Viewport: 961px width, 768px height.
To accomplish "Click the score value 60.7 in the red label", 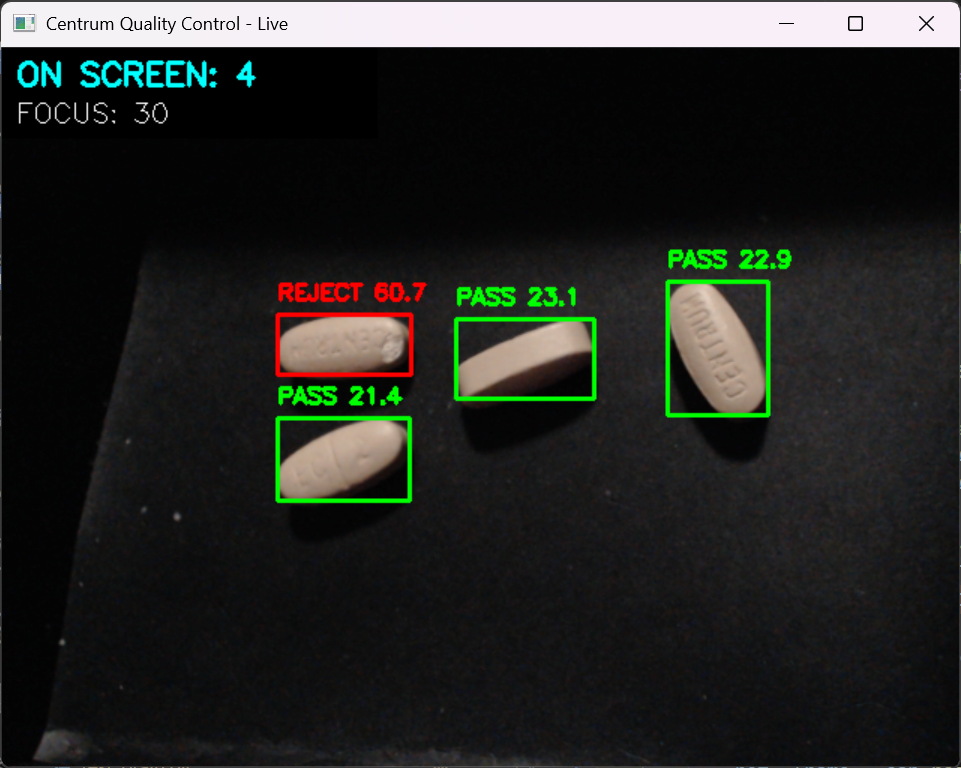I will (x=400, y=292).
